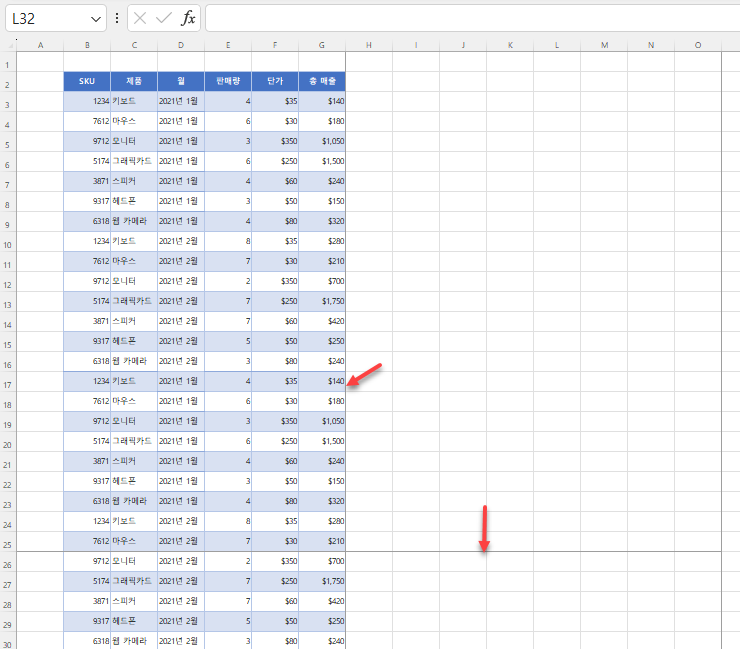Select column G header
Screen dimensions: 740x649
[x=322, y=45]
